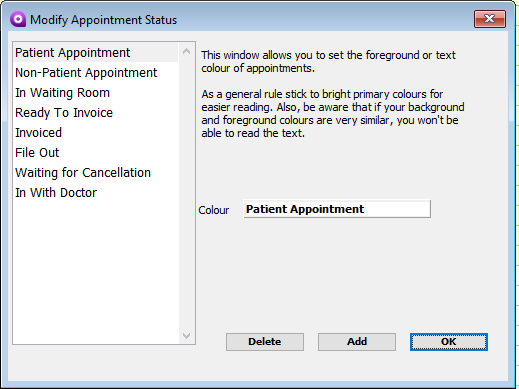The image size is (519, 389).
Task: Choose the In Waiting Room status
Action: coord(96,93)
